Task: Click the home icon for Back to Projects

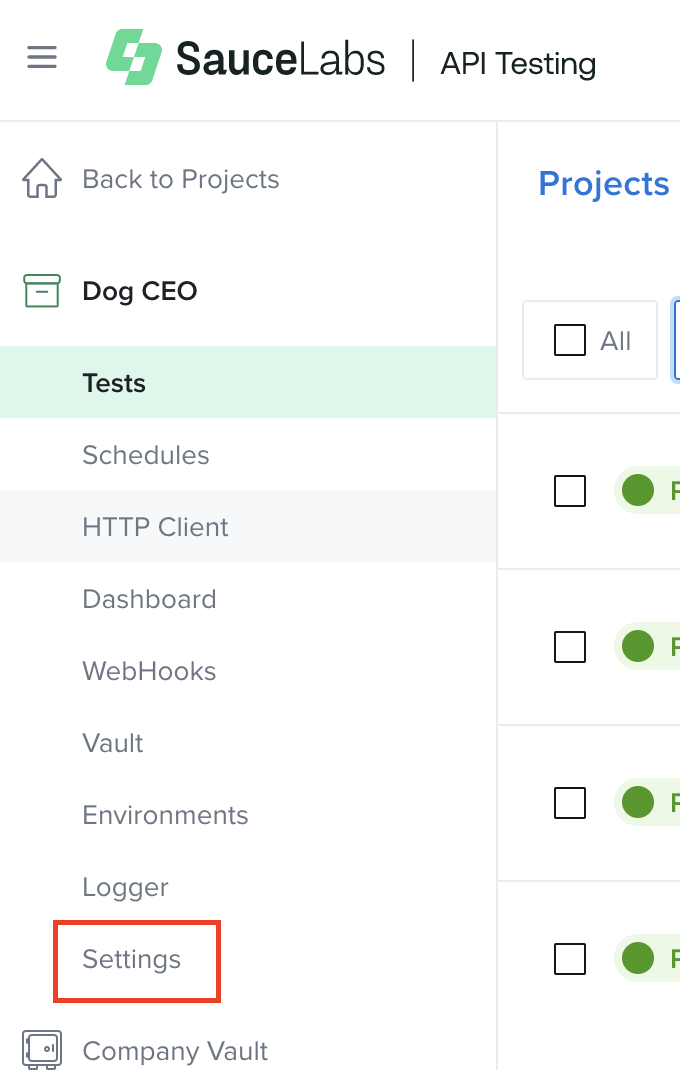Action: click(42, 180)
